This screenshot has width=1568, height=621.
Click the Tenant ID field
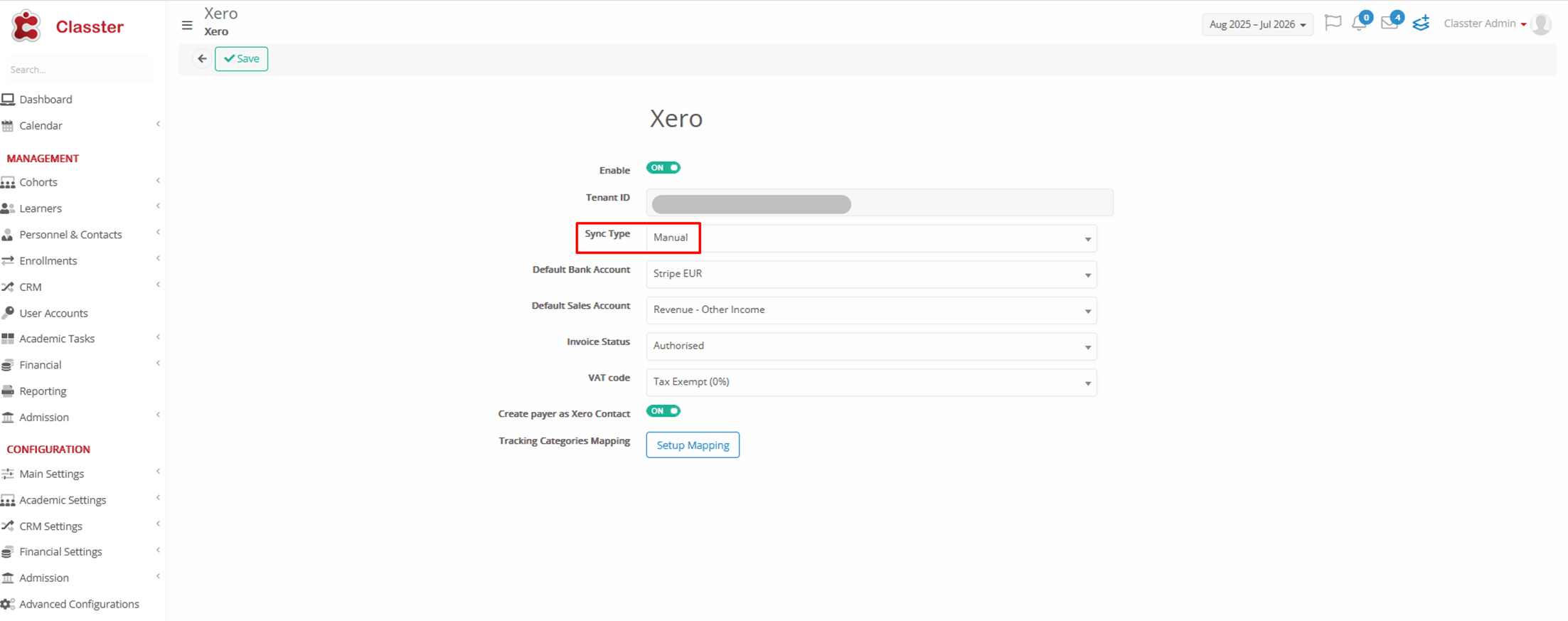point(880,203)
